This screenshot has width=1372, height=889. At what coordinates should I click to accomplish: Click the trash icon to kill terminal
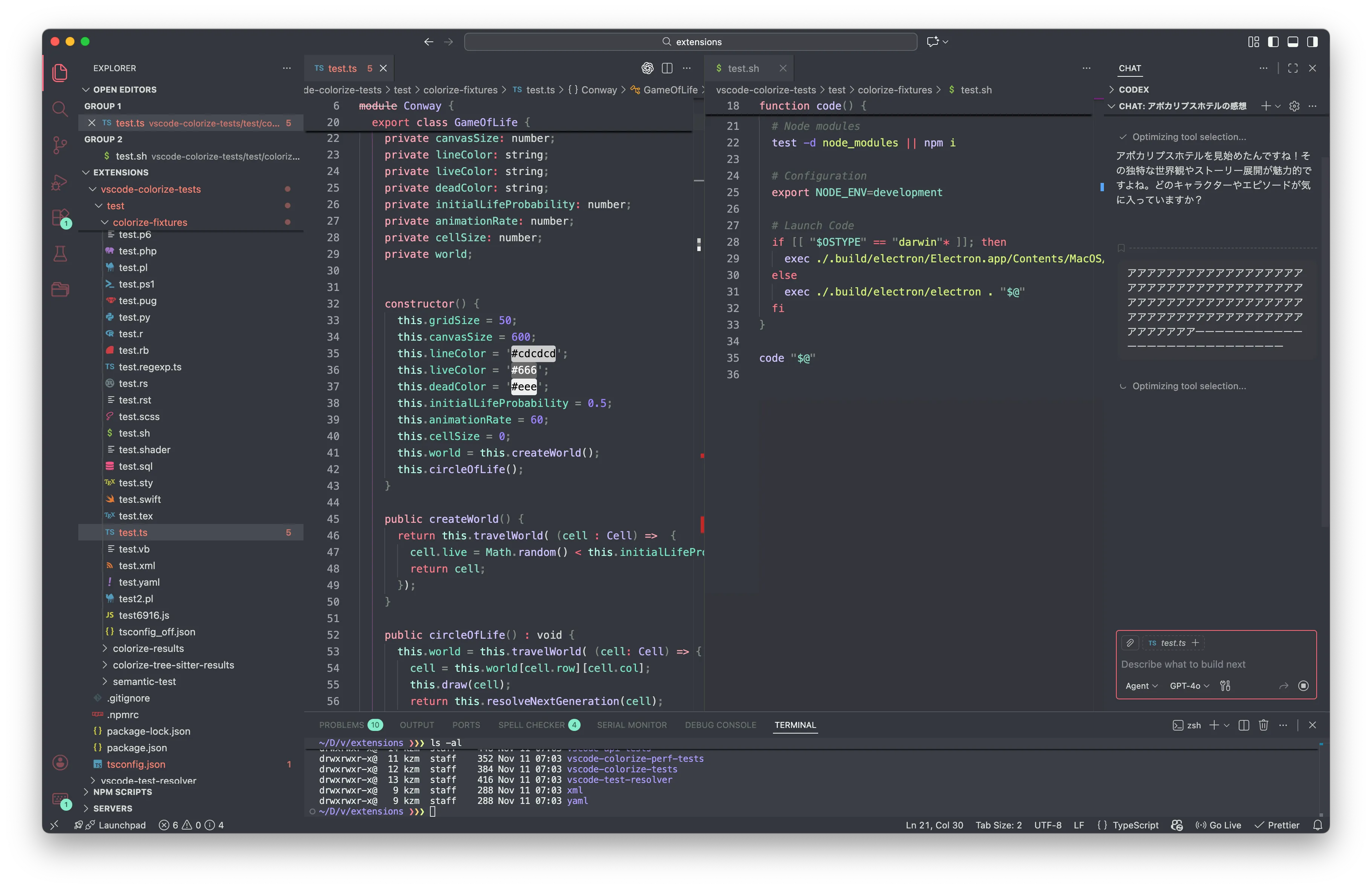pyautogui.click(x=1263, y=725)
